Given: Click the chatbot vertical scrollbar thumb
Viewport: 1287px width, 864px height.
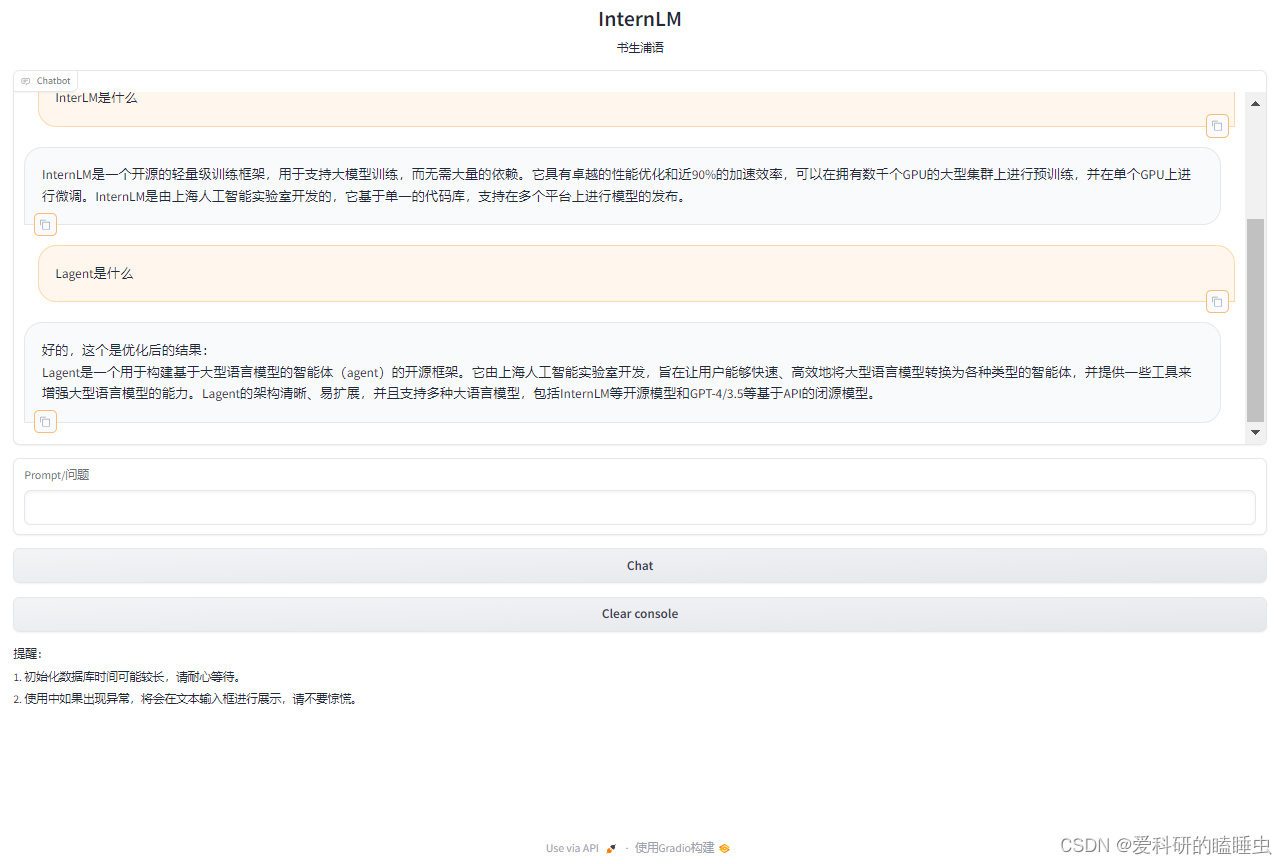Looking at the screenshot, I should coord(1256,320).
